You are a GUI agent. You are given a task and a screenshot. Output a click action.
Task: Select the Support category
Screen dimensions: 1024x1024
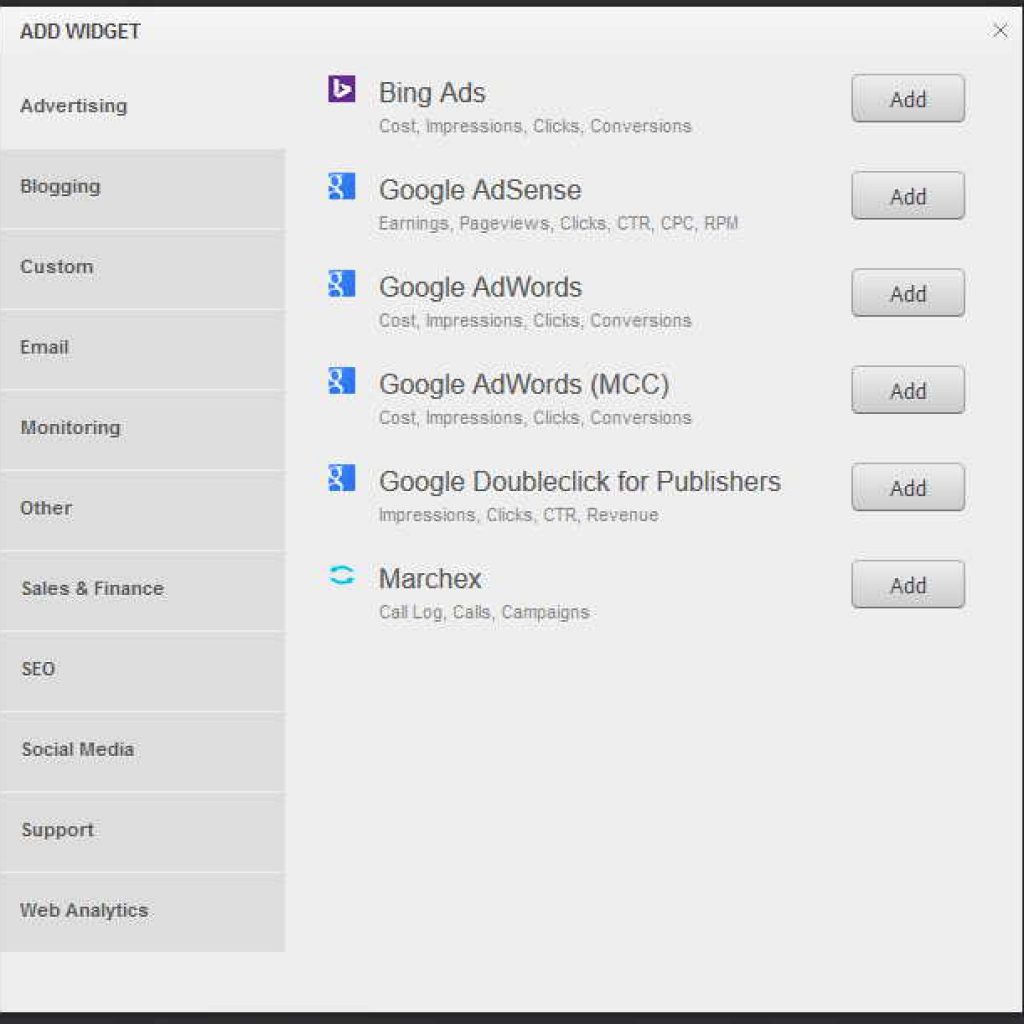tap(142, 831)
